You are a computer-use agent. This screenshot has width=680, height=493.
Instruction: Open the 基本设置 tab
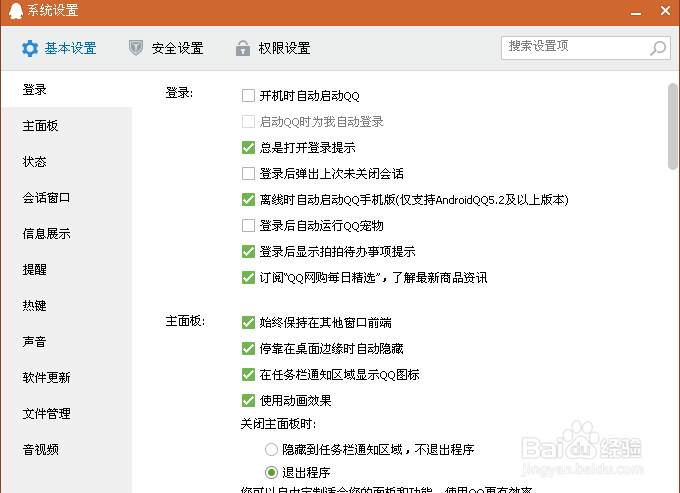[x=59, y=48]
